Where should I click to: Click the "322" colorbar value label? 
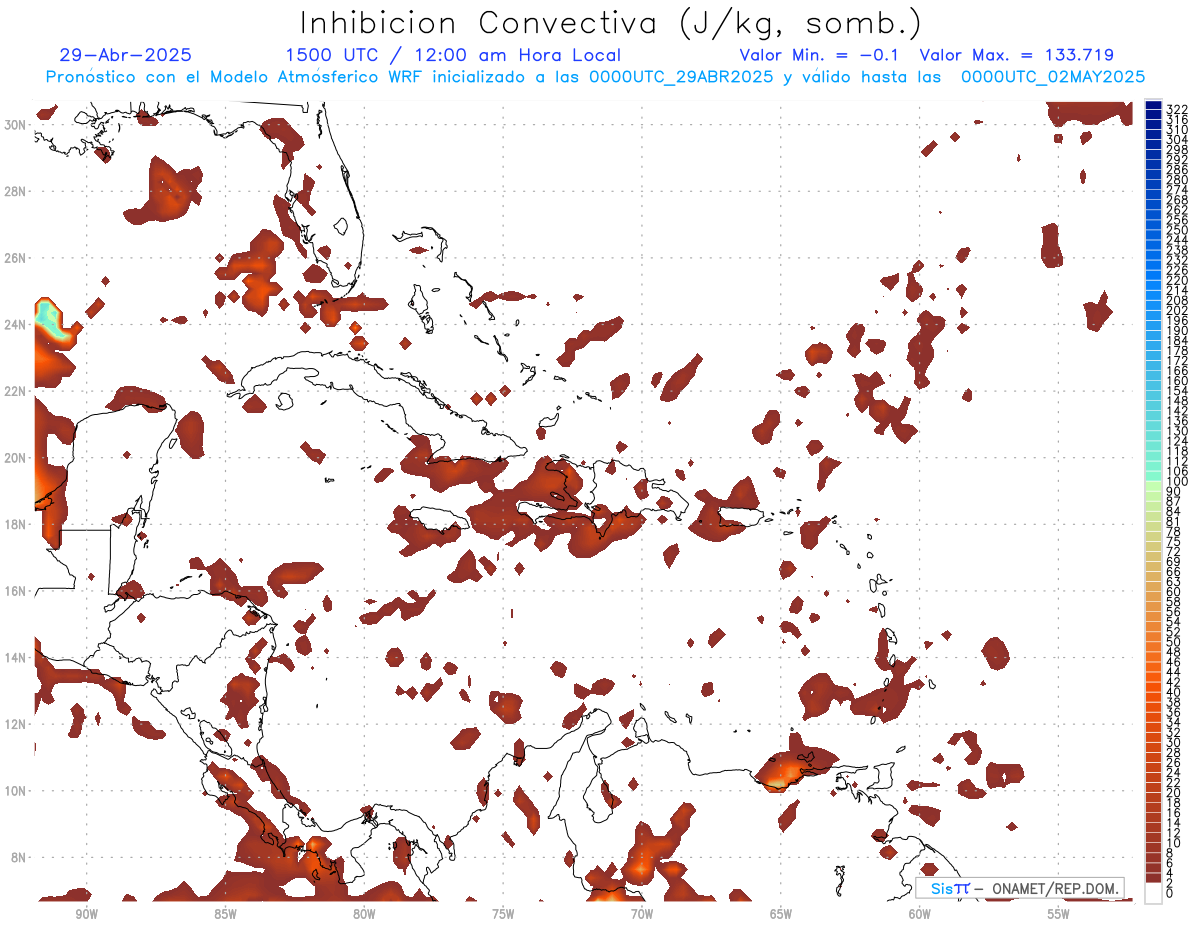(x=1176, y=109)
